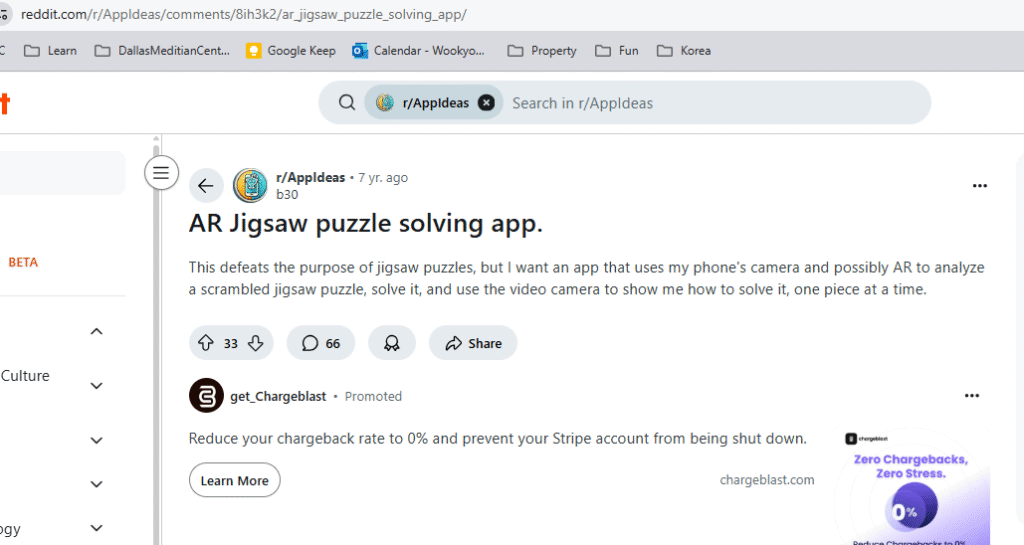This screenshot has height=545, width=1024.
Task: Open post options three-dot menu
Action: click(980, 186)
